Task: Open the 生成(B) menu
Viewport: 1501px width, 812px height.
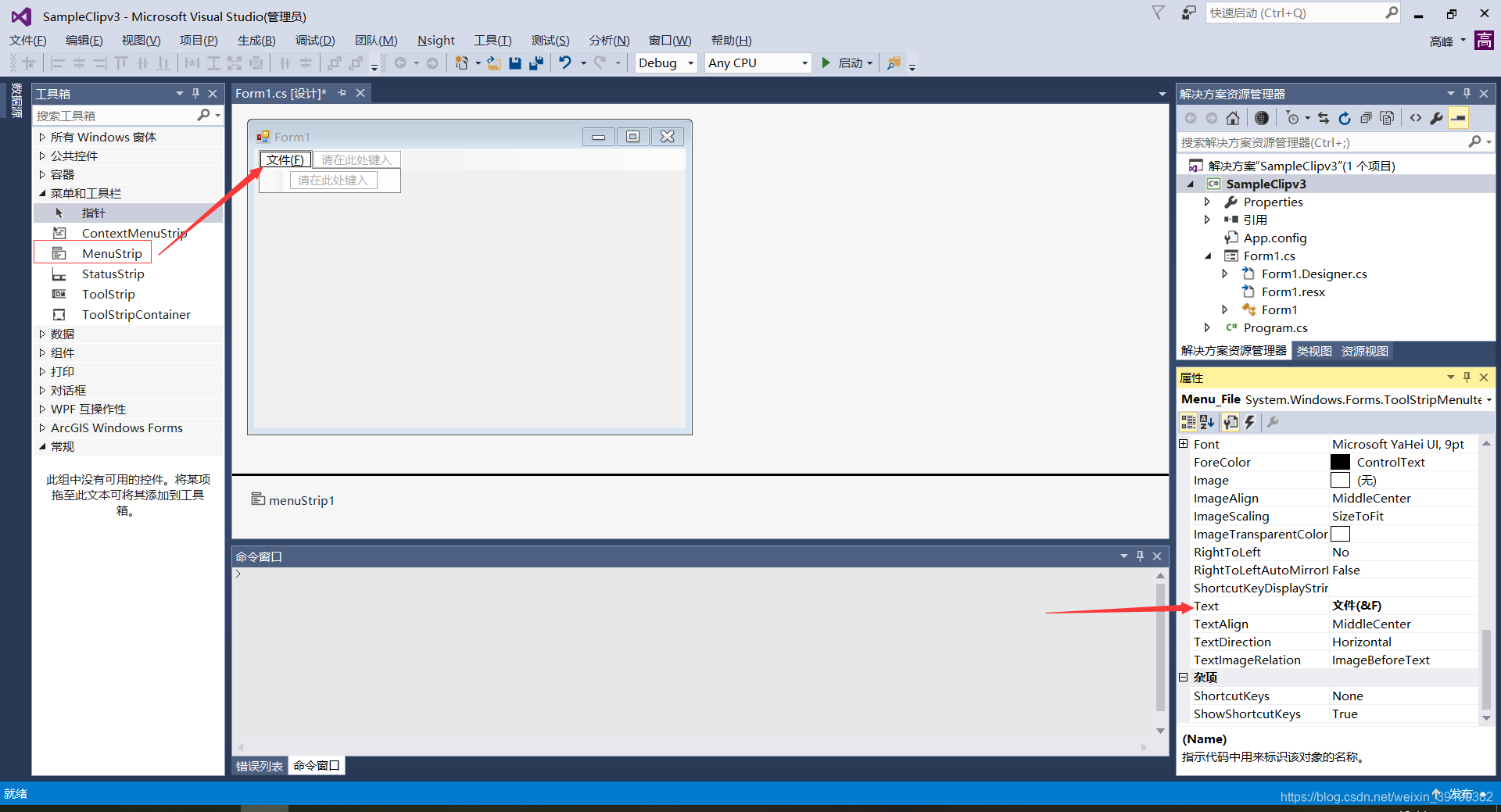Action: pyautogui.click(x=256, y=41)
